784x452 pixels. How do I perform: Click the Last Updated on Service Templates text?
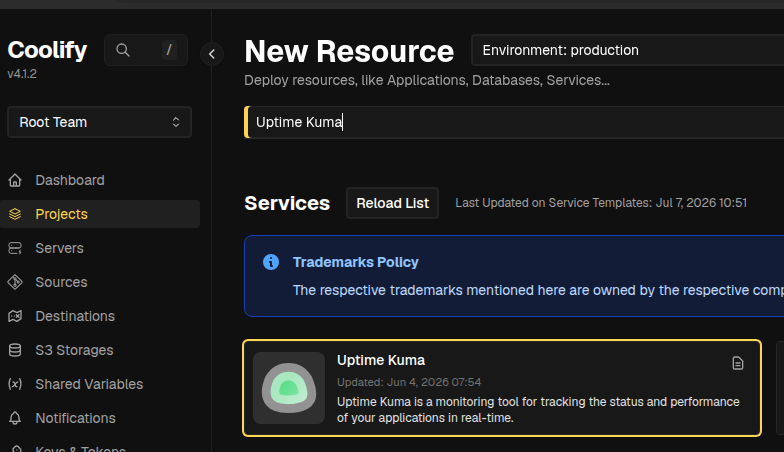[x=601, y=203]
